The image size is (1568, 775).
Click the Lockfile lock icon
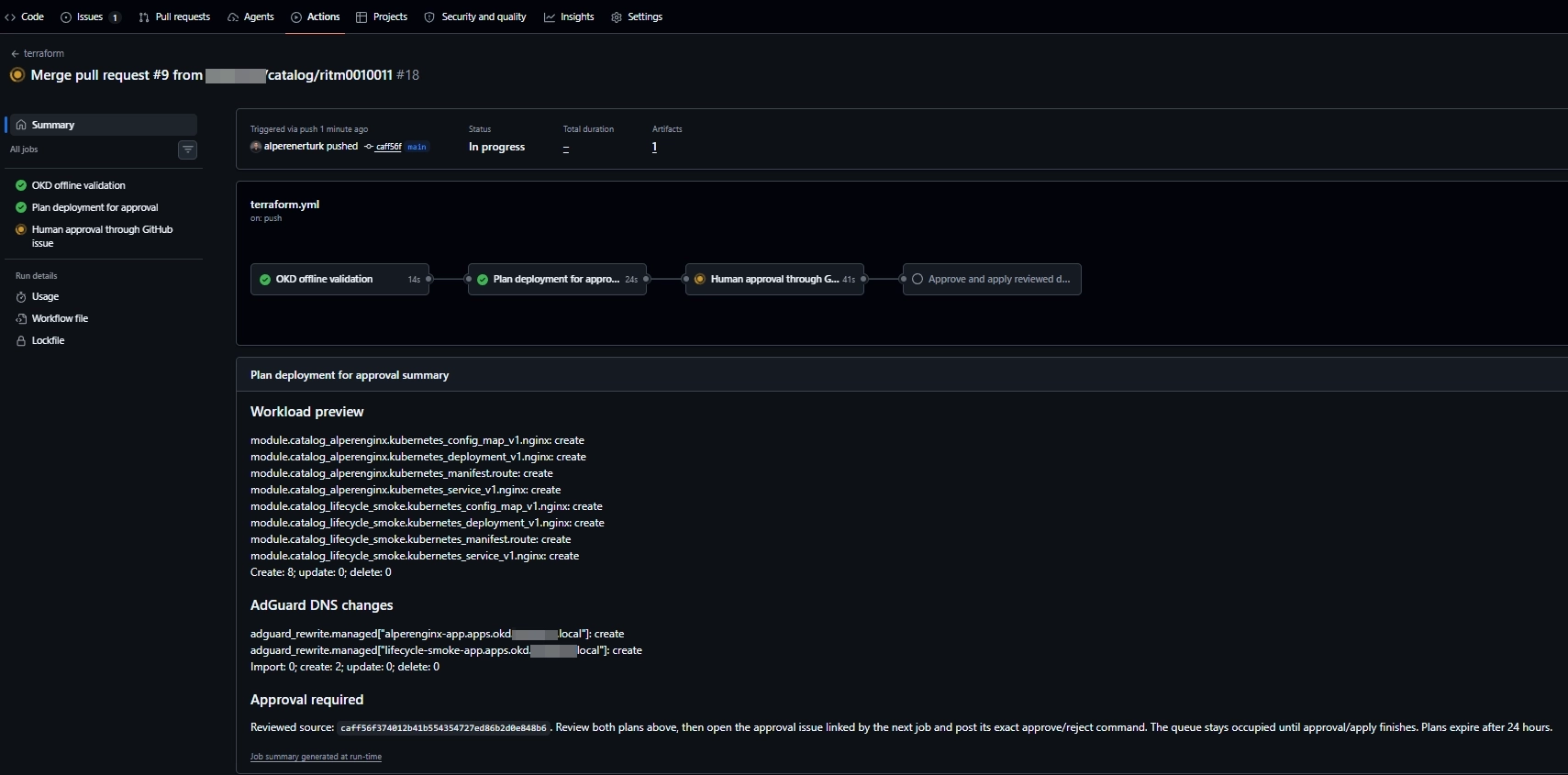point(21,340)
